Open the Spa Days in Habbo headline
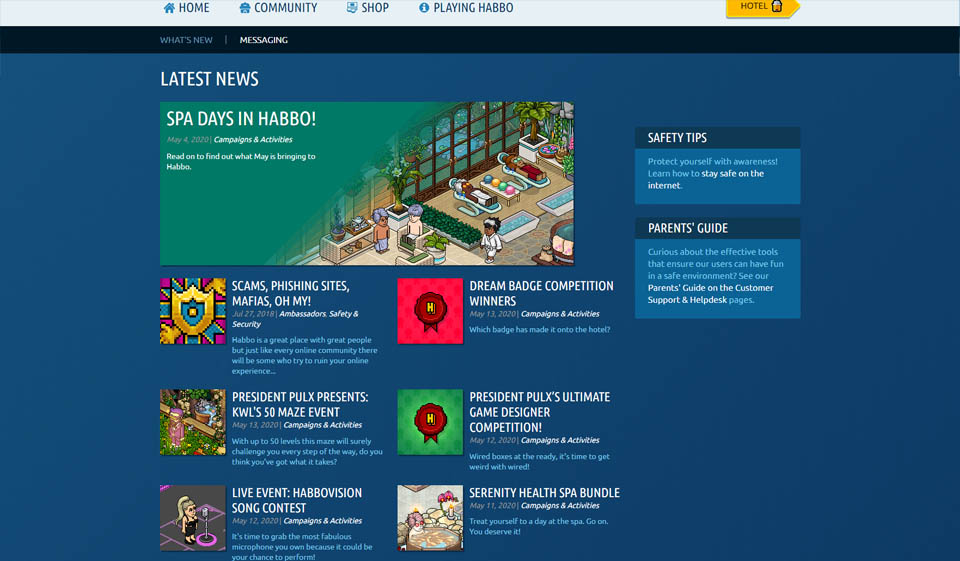The image size is (960, 561). (241, 119)
